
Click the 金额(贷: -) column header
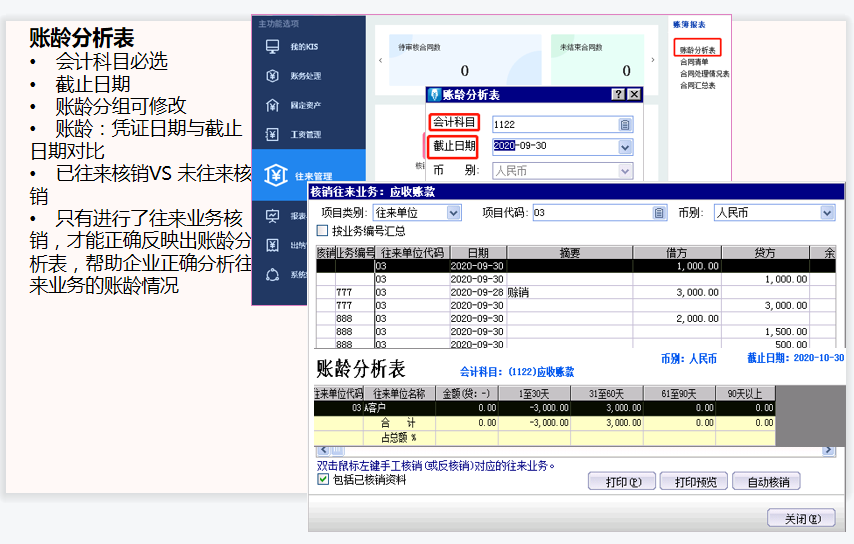[x=466, y=393]
